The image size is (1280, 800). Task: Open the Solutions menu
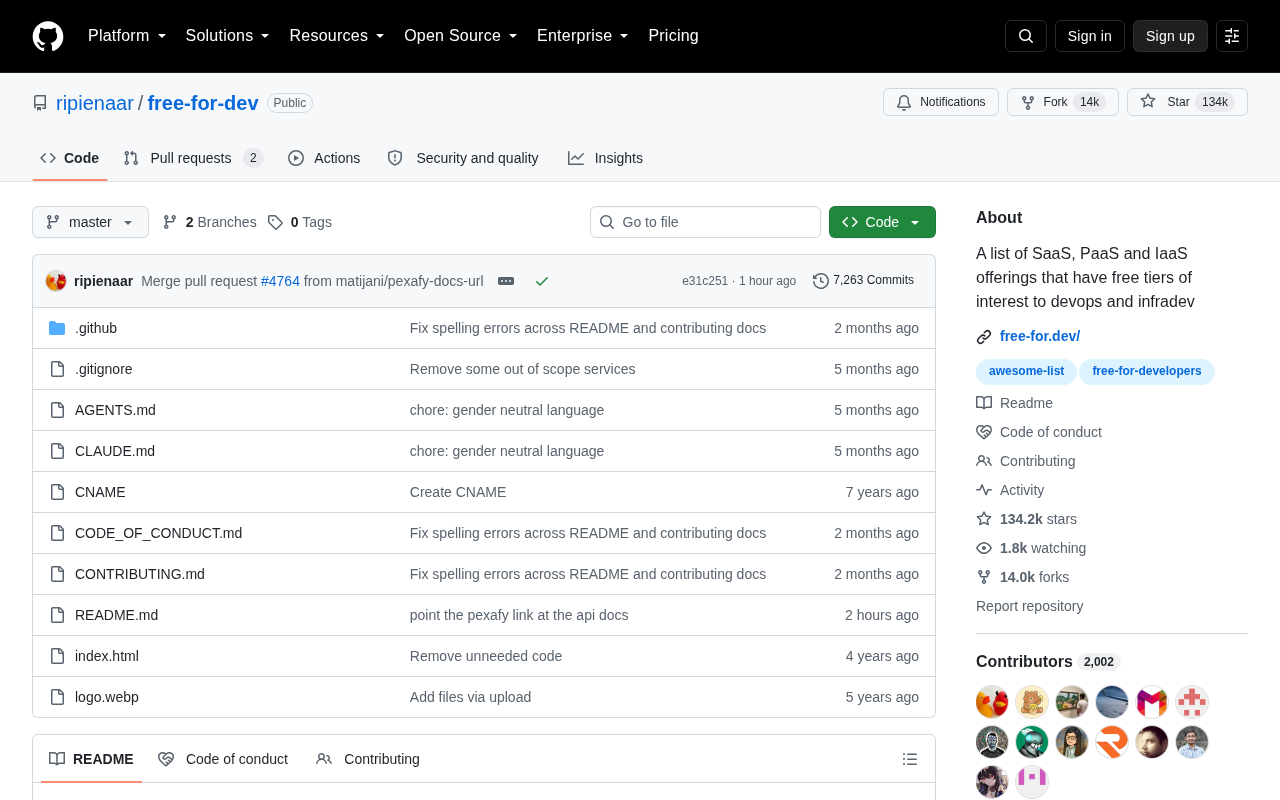pos(228,36)
